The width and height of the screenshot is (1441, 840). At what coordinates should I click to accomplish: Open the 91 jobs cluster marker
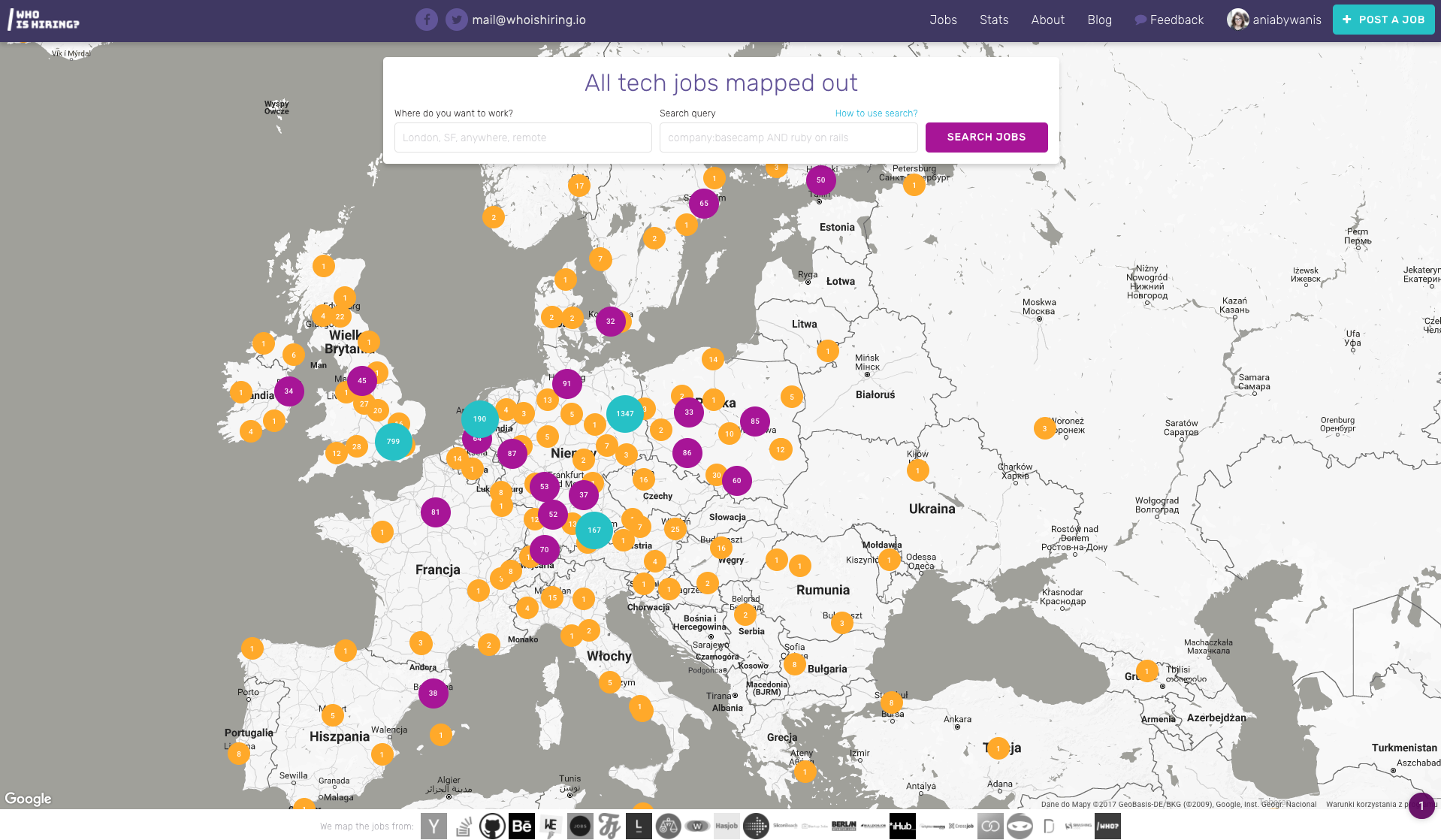(x=567, y=383)
